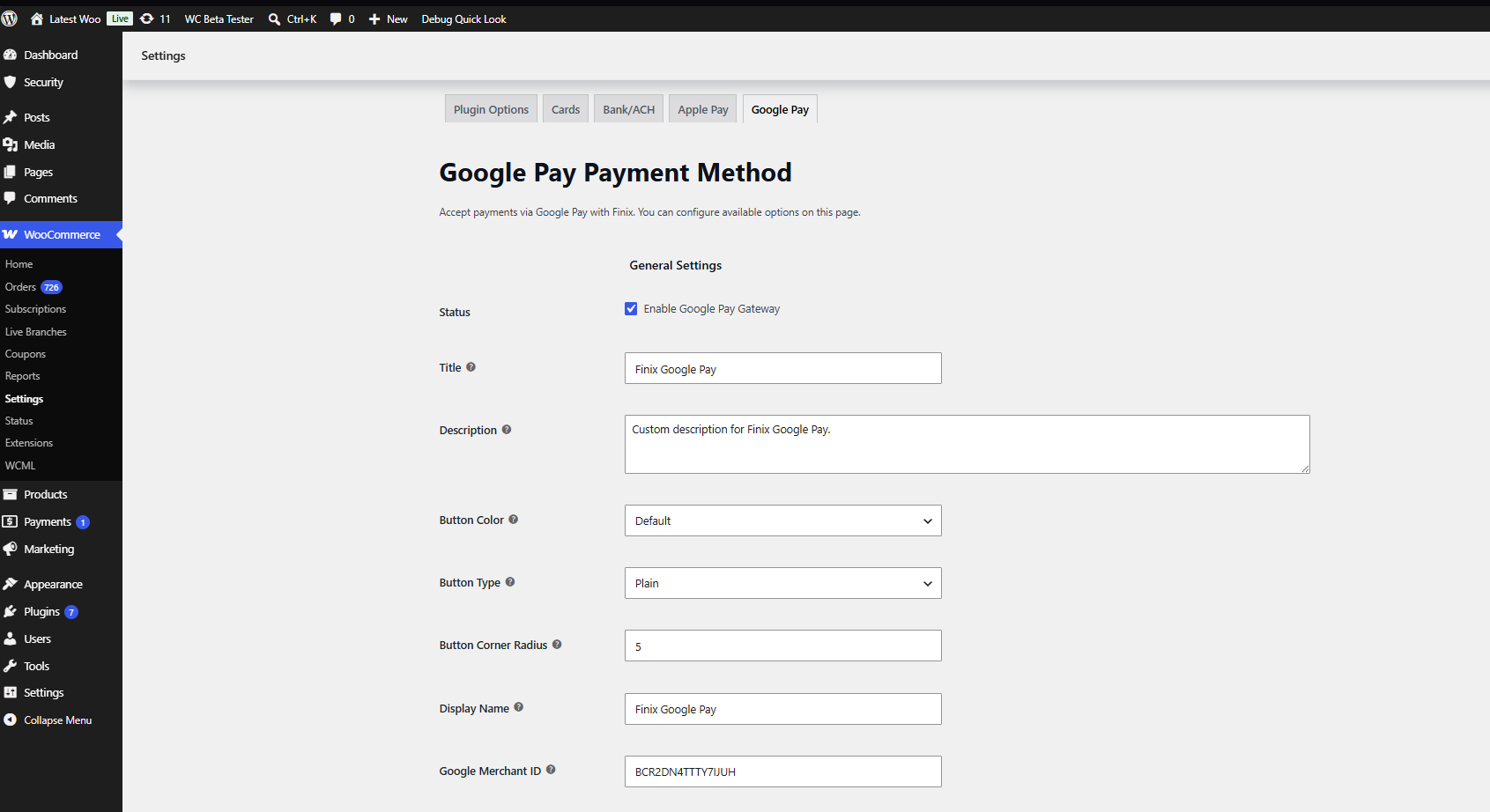Screen dimensions: 1490x812
Task: Open WooCommerce Settings submenu item
Action: [x=24, y=399]
